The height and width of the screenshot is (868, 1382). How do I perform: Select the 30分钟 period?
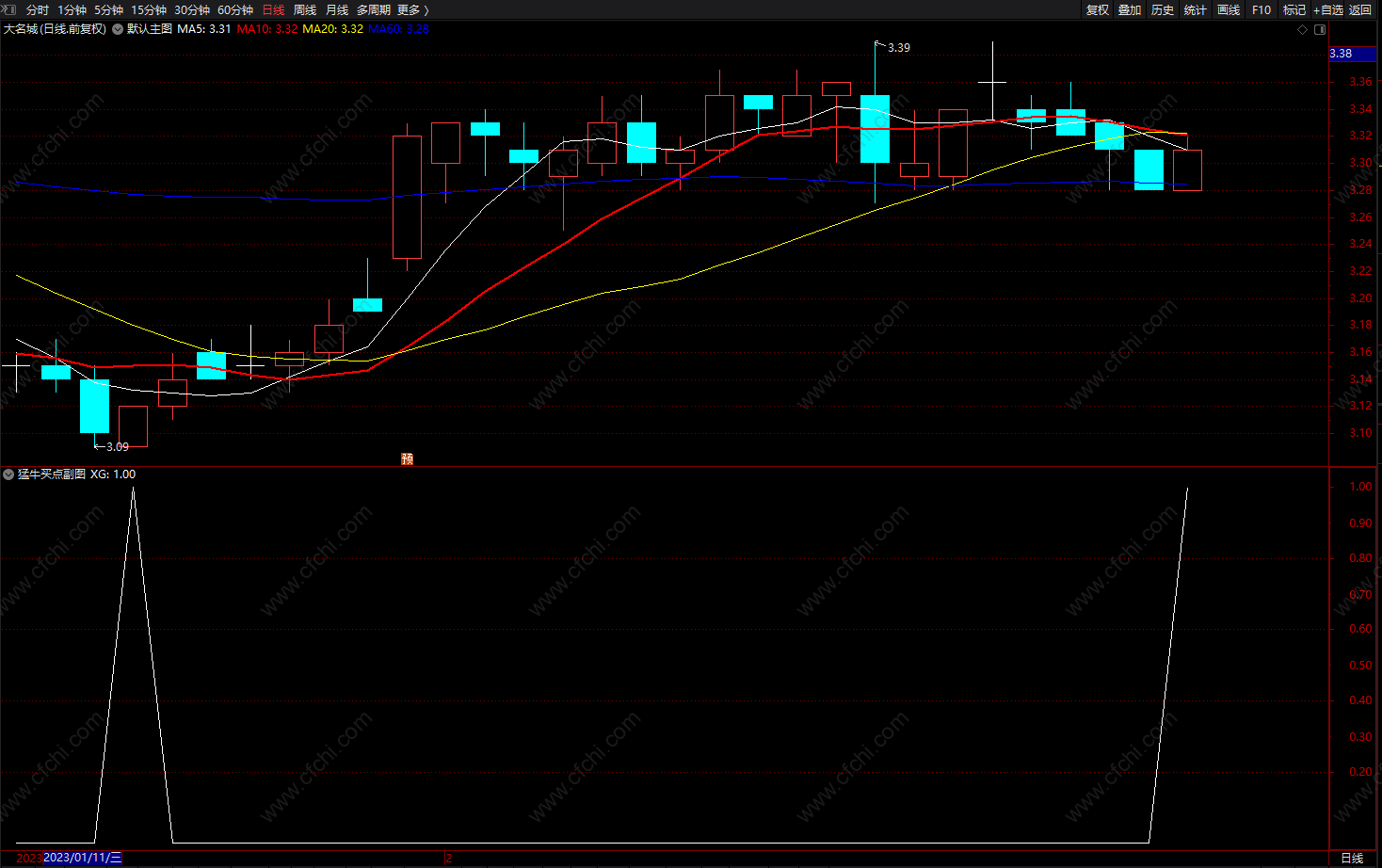pyautogui.click(x=192, y=9)
